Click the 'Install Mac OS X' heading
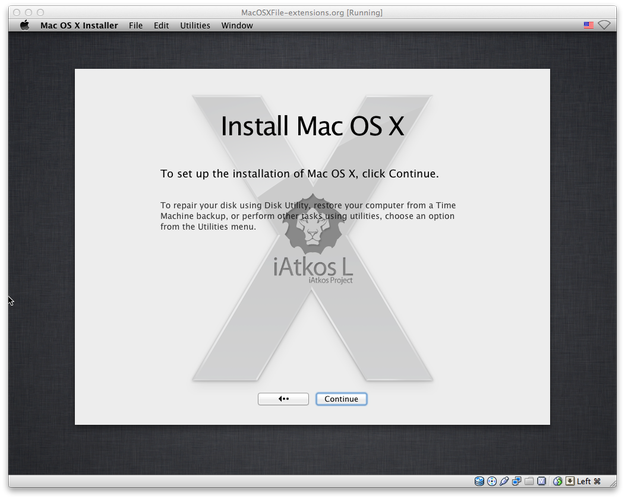The height and width of the screenshot is (499, 625). [x=312, y=126]
